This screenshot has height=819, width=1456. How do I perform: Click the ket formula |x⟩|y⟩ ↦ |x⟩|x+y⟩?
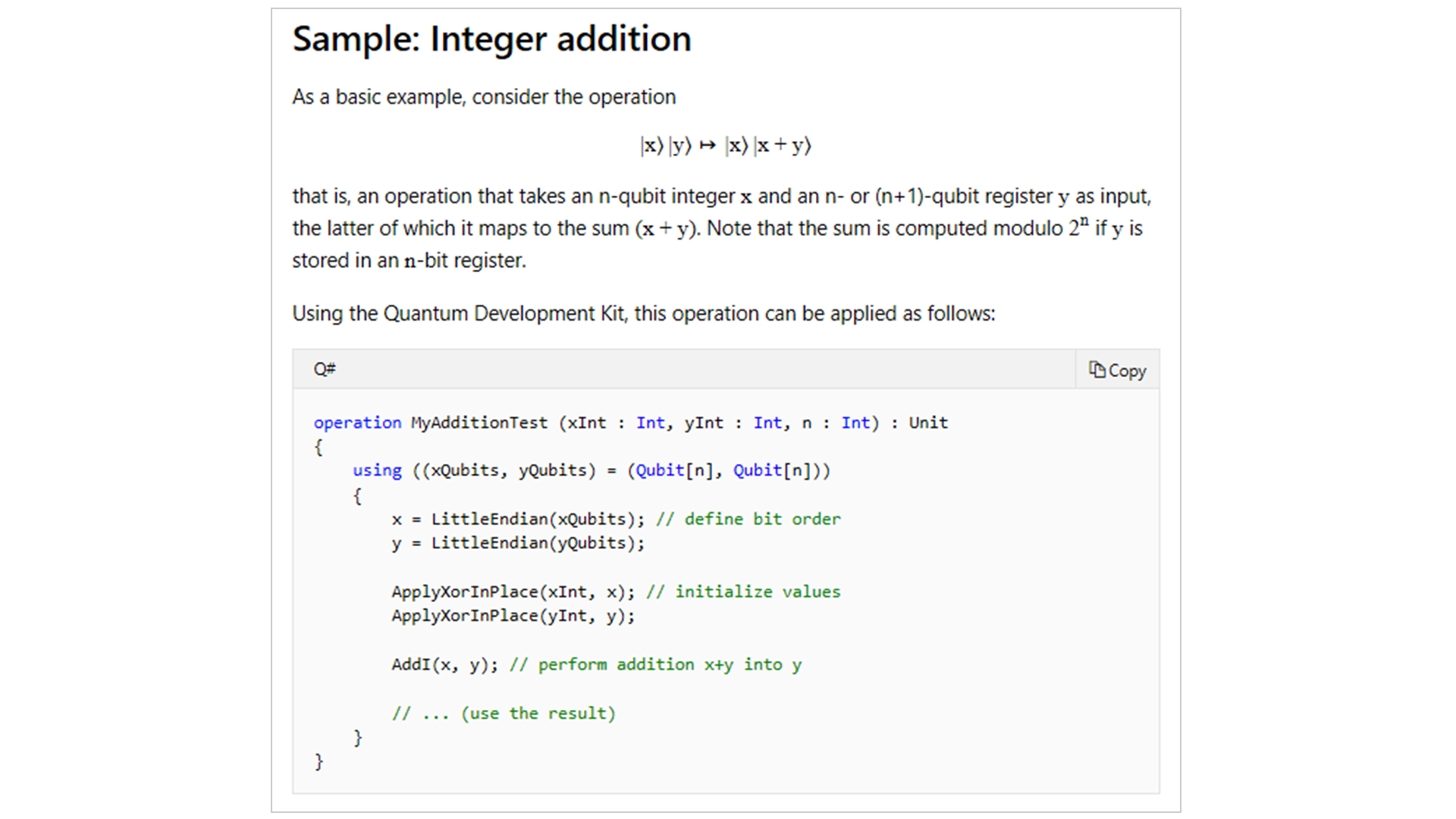[726, 146]
